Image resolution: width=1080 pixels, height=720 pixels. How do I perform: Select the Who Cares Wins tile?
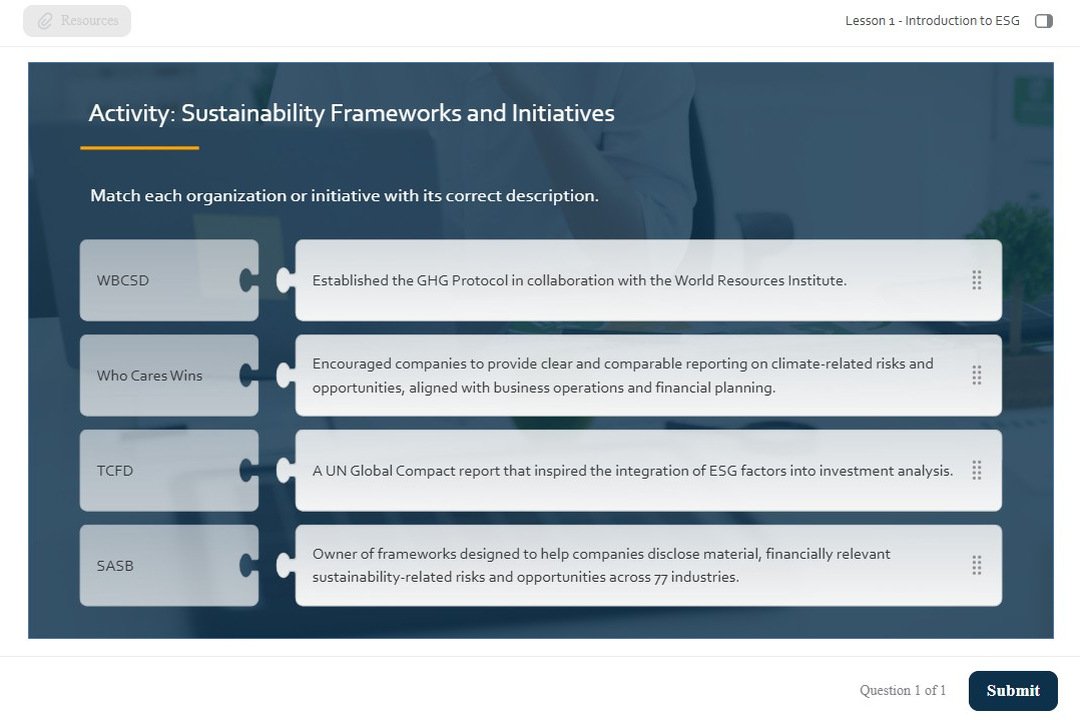[169, 376]
